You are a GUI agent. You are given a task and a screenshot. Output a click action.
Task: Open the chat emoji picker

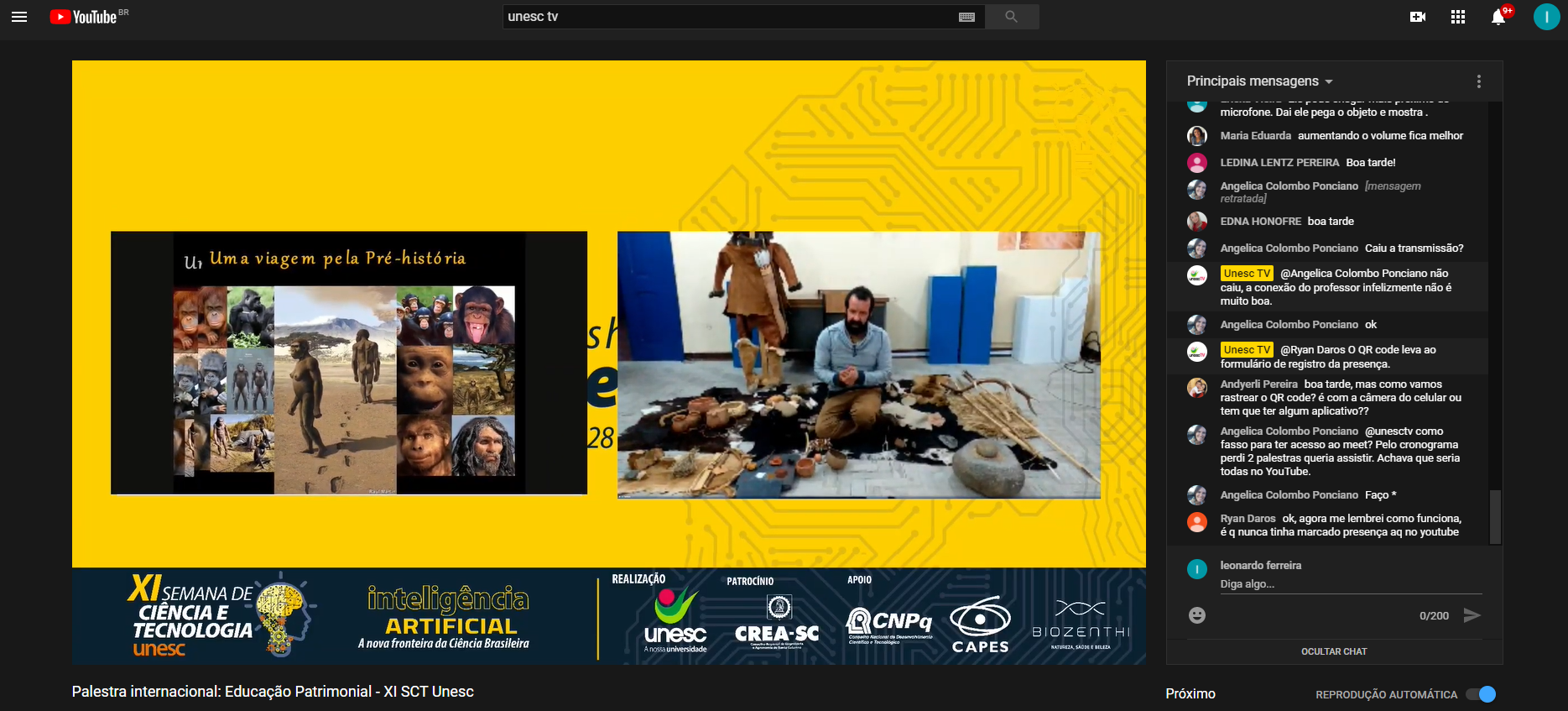pos(1197,615)
